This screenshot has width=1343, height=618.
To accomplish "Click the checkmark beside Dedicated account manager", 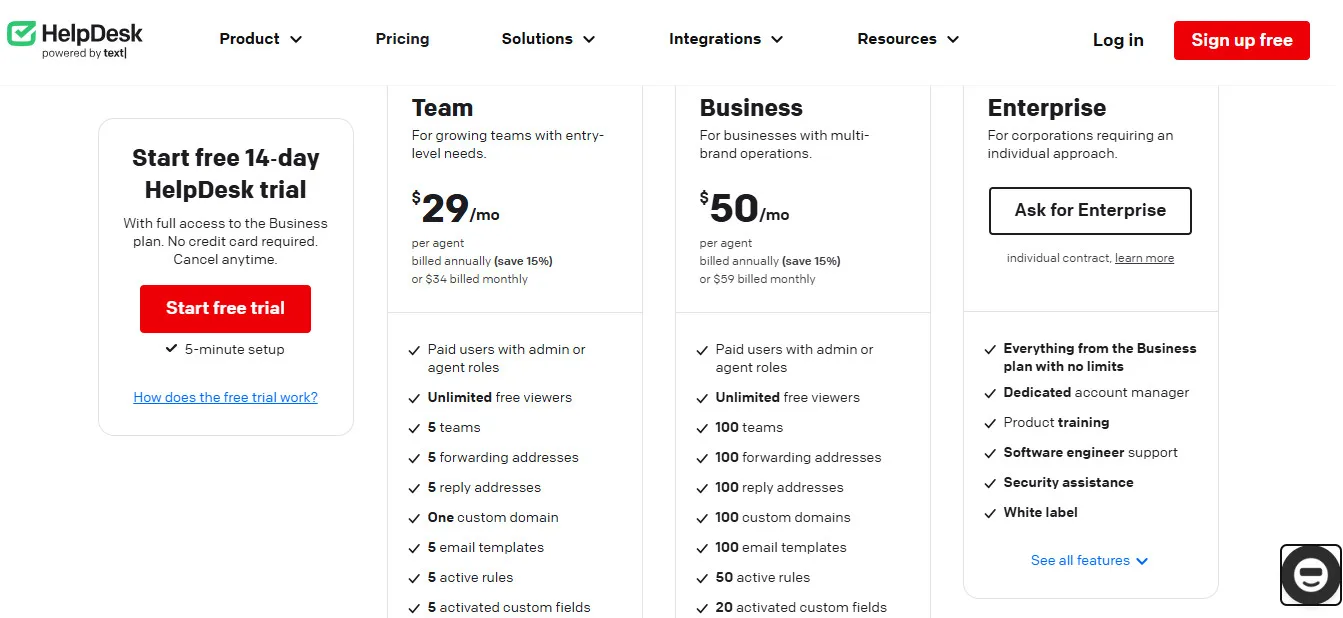I will click(989, 392).
